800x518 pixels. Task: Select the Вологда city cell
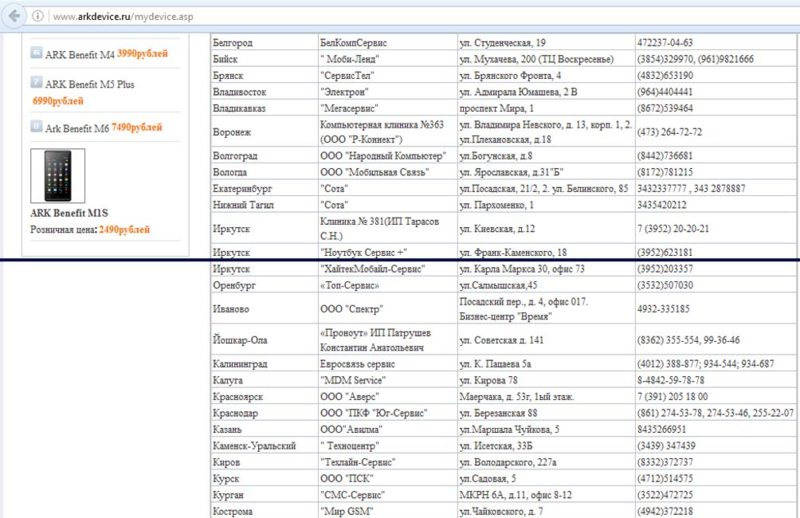(264, 172)
